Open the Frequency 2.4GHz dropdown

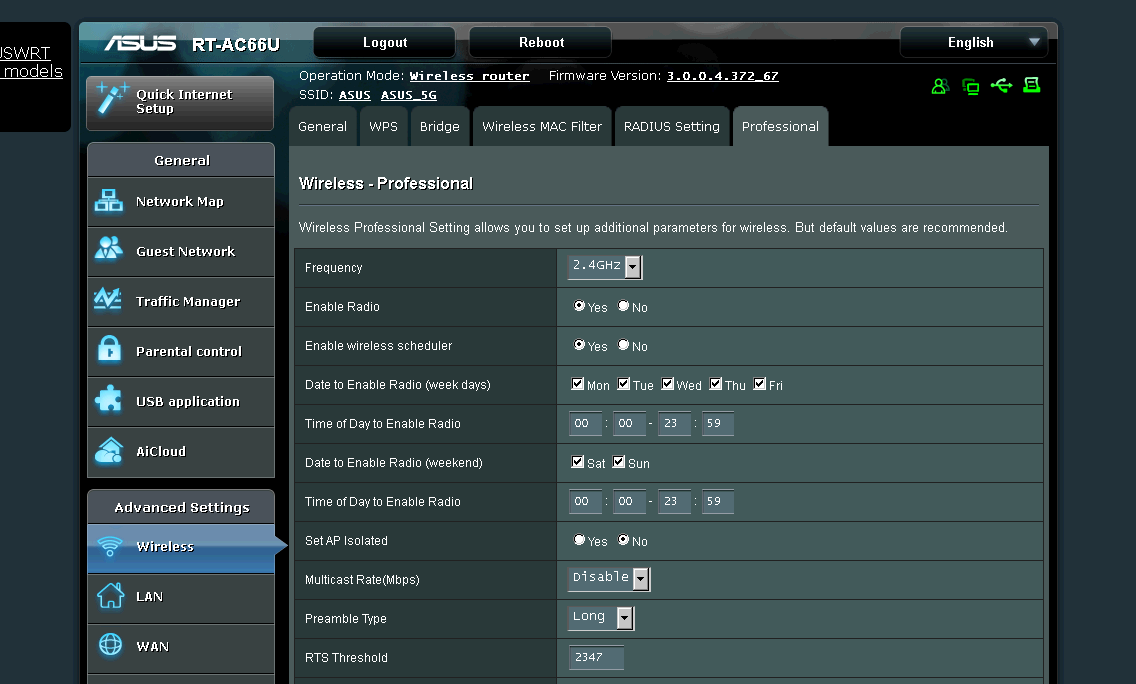coord(605,267)
